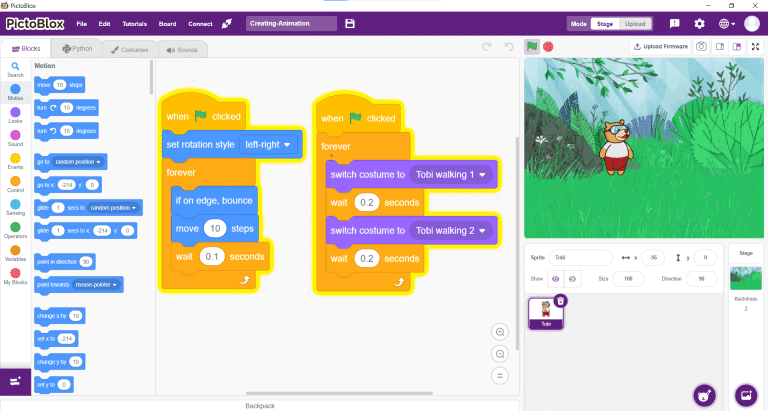
Task: Click the undo arrow in workspace
Action: [509, 47]
